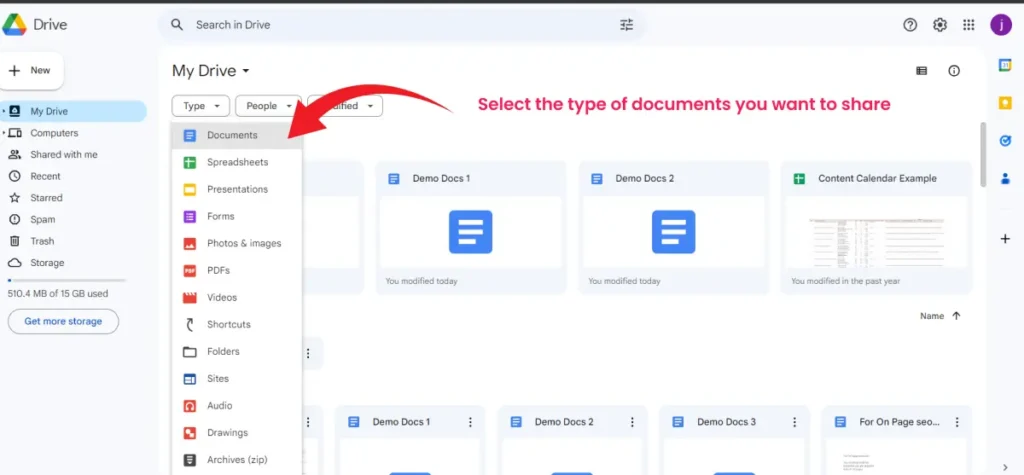Image resolution: width=1024 pixels, height=475 pixels.
Task: Show file details info panel
Action: click(x=954, y=71)
